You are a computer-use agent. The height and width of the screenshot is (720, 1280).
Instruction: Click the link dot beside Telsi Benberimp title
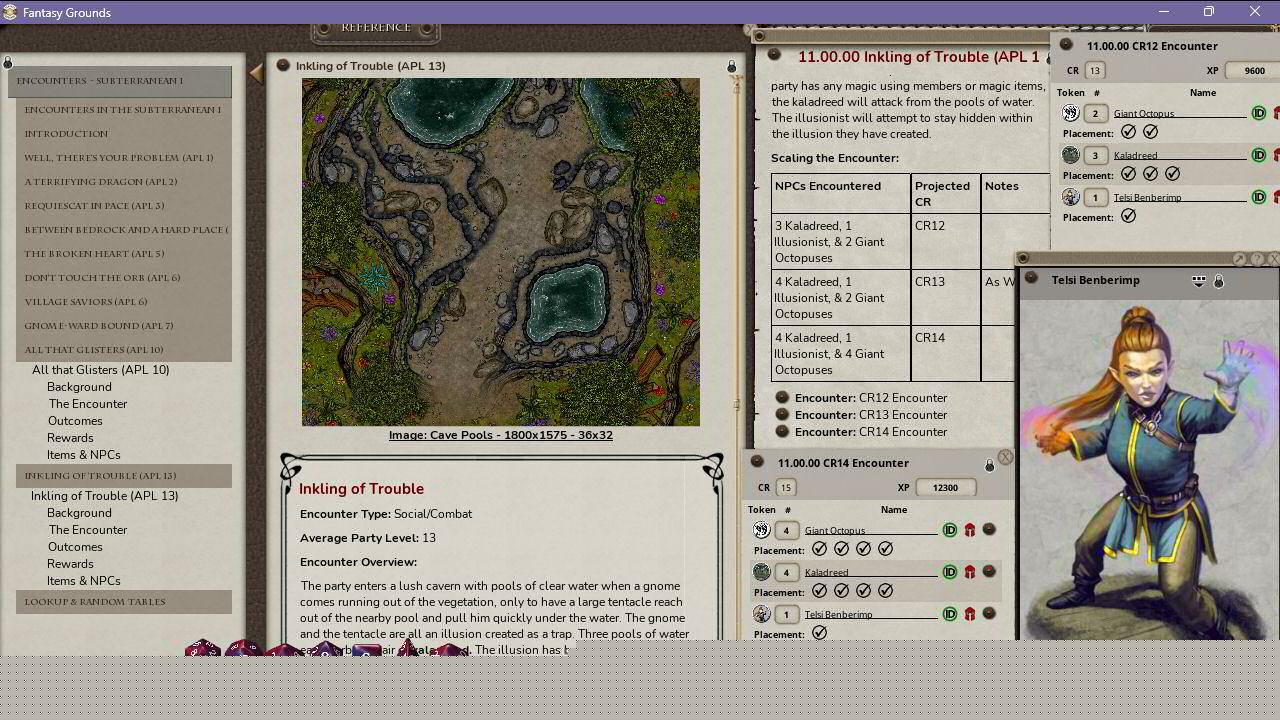(x=1032, y=278)
